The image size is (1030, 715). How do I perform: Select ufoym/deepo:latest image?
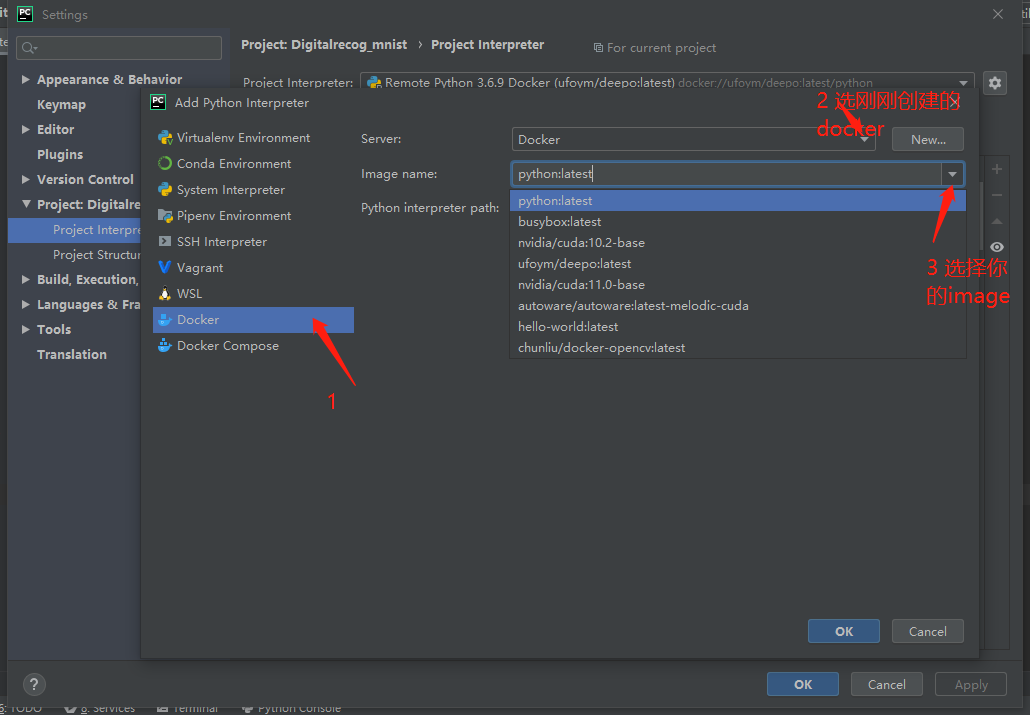point(738,264)
